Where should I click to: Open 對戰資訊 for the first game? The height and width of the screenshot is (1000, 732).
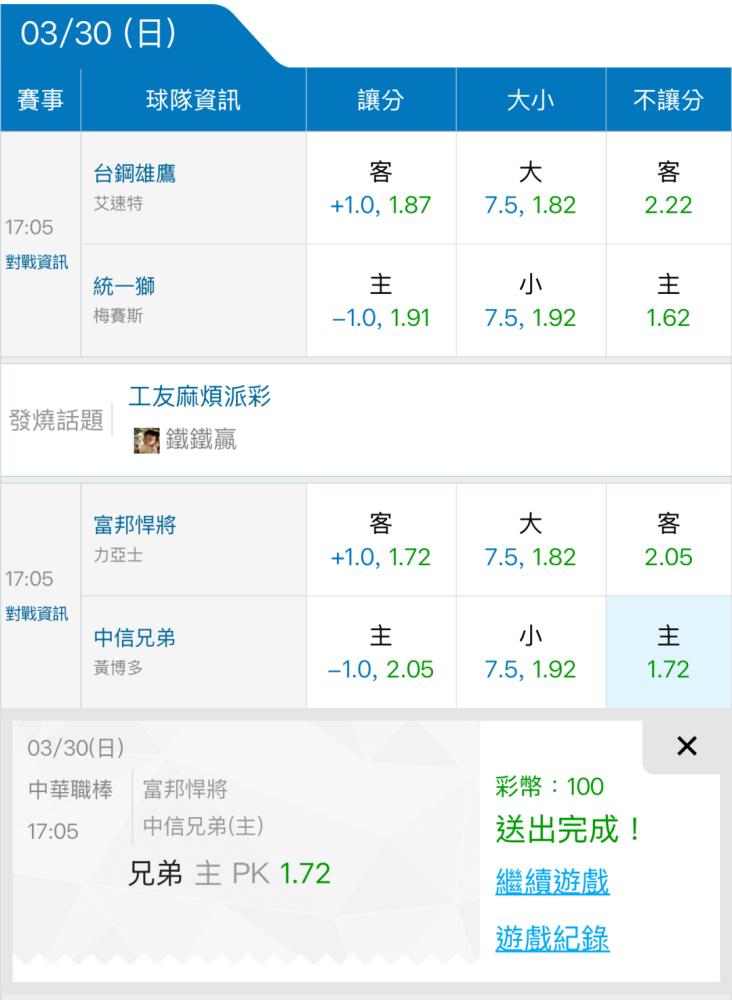click(36, 262)
